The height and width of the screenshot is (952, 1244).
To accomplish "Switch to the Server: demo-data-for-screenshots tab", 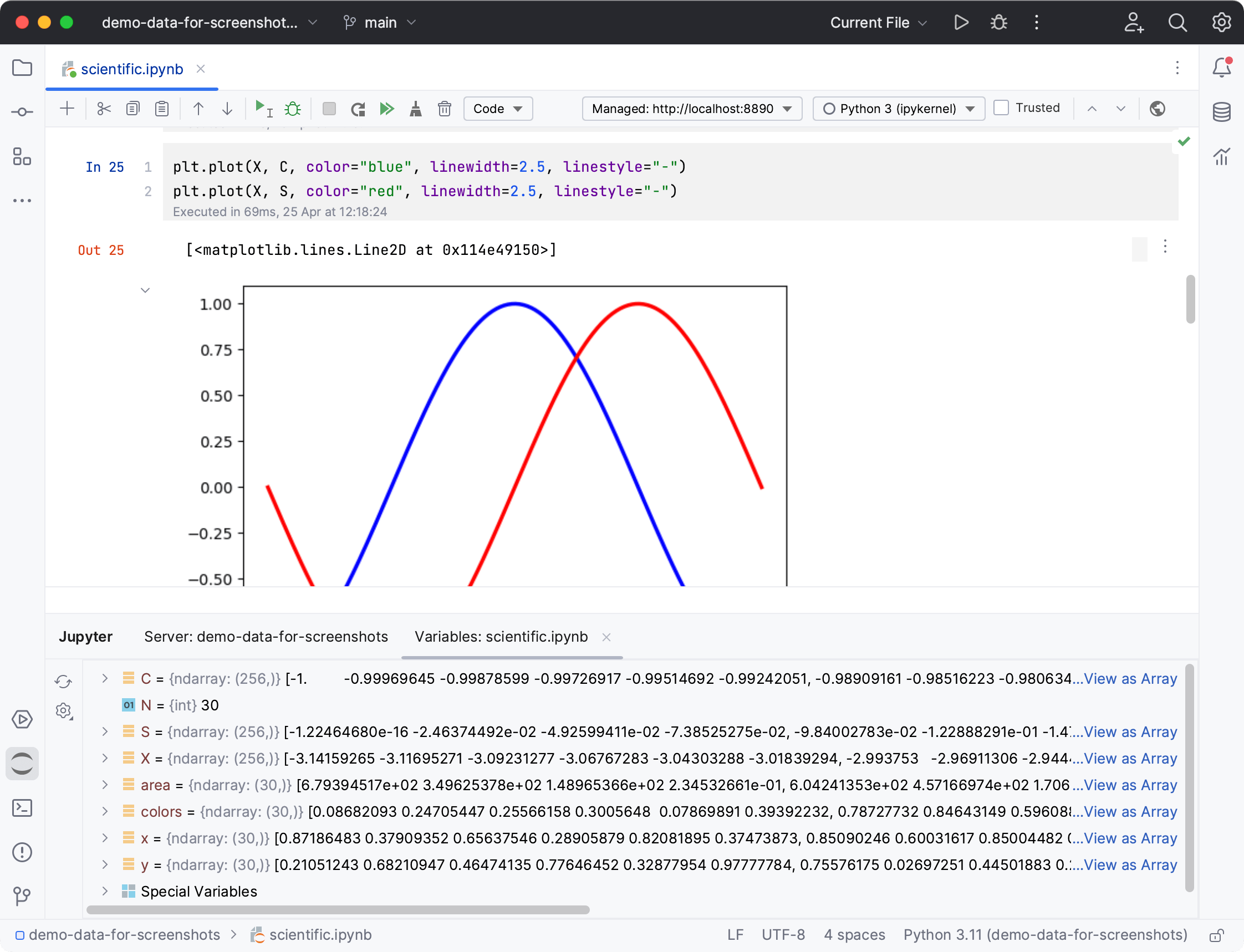I will coord(266,636).
